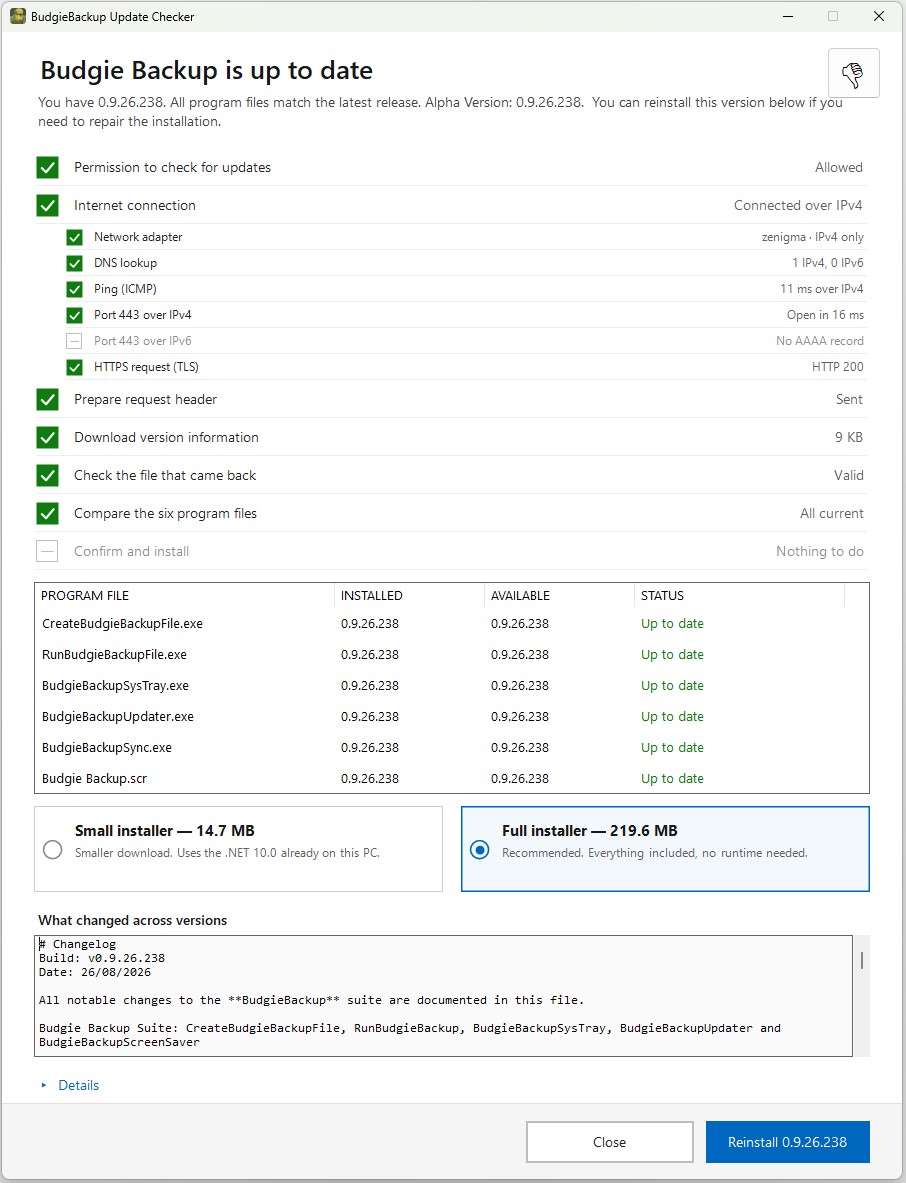Click the changelog scrollbar thumb
Viewport: 906px width, 1183px height.
coord(861,960)
